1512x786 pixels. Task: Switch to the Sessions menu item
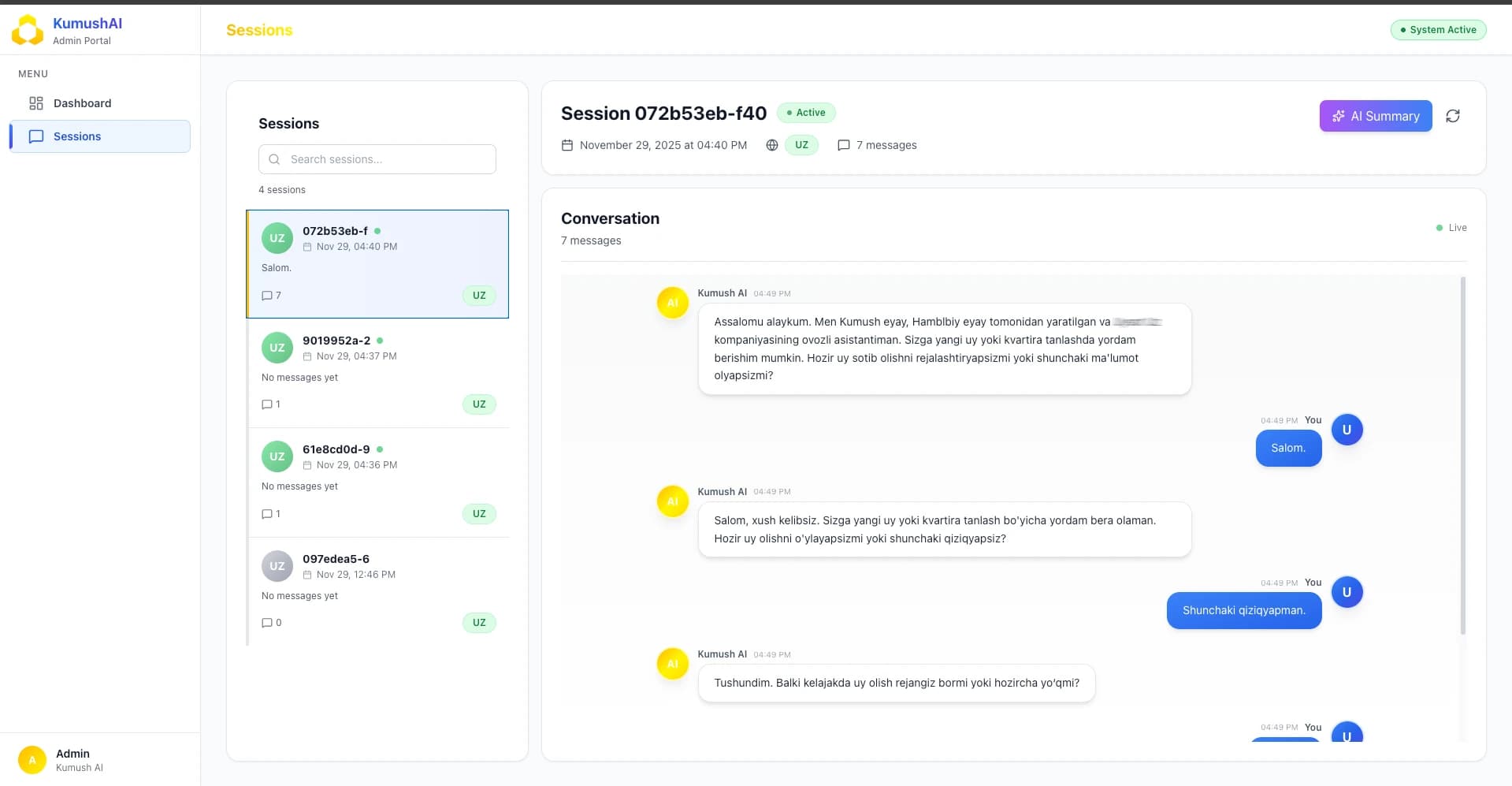pyautogui.click(x=76, y=136)
